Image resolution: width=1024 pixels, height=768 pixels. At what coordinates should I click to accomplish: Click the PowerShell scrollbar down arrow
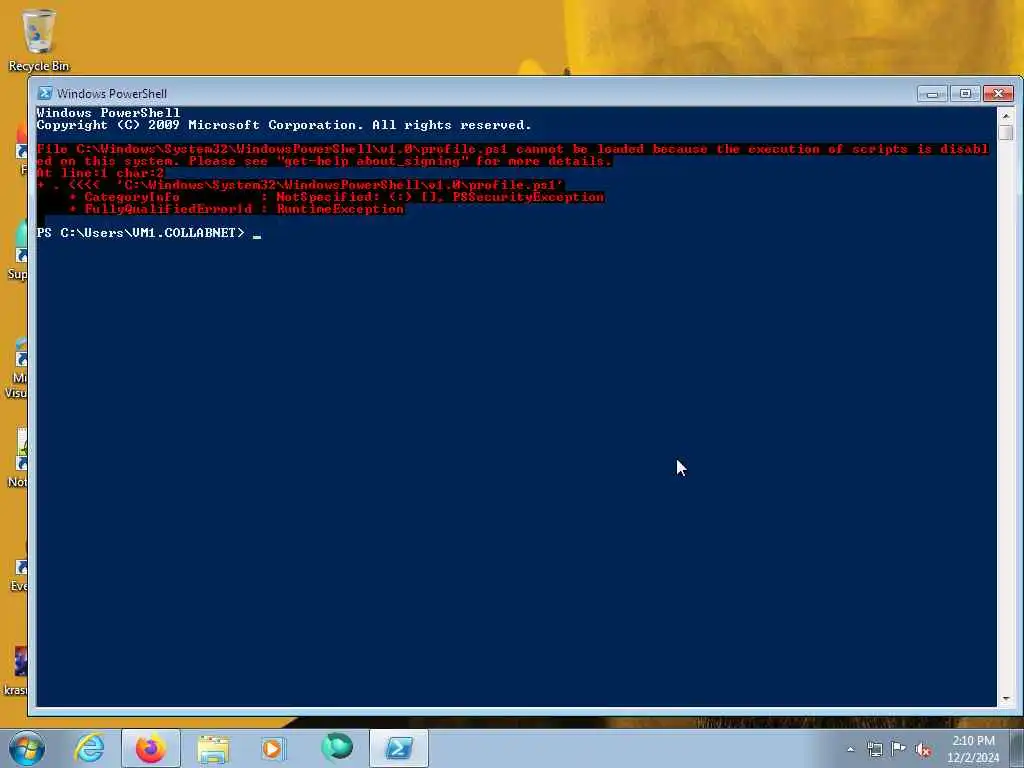coord(1006,698)
